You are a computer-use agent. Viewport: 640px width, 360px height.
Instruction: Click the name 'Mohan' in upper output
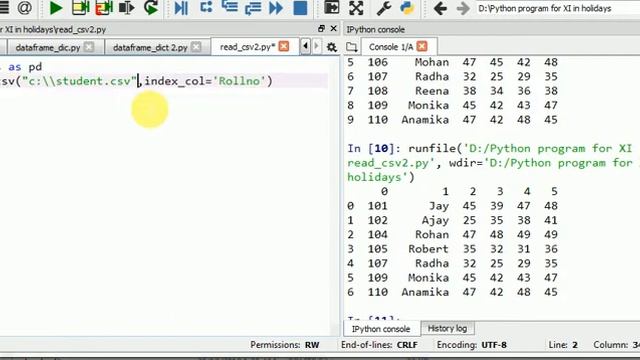point(432,62)
